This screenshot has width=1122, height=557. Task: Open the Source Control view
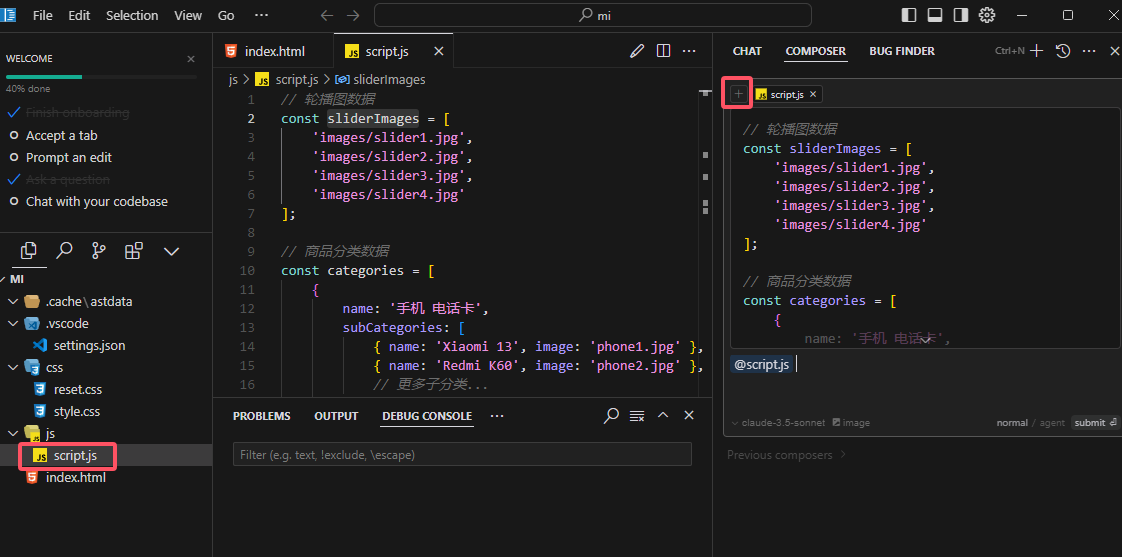pos(98,251)
